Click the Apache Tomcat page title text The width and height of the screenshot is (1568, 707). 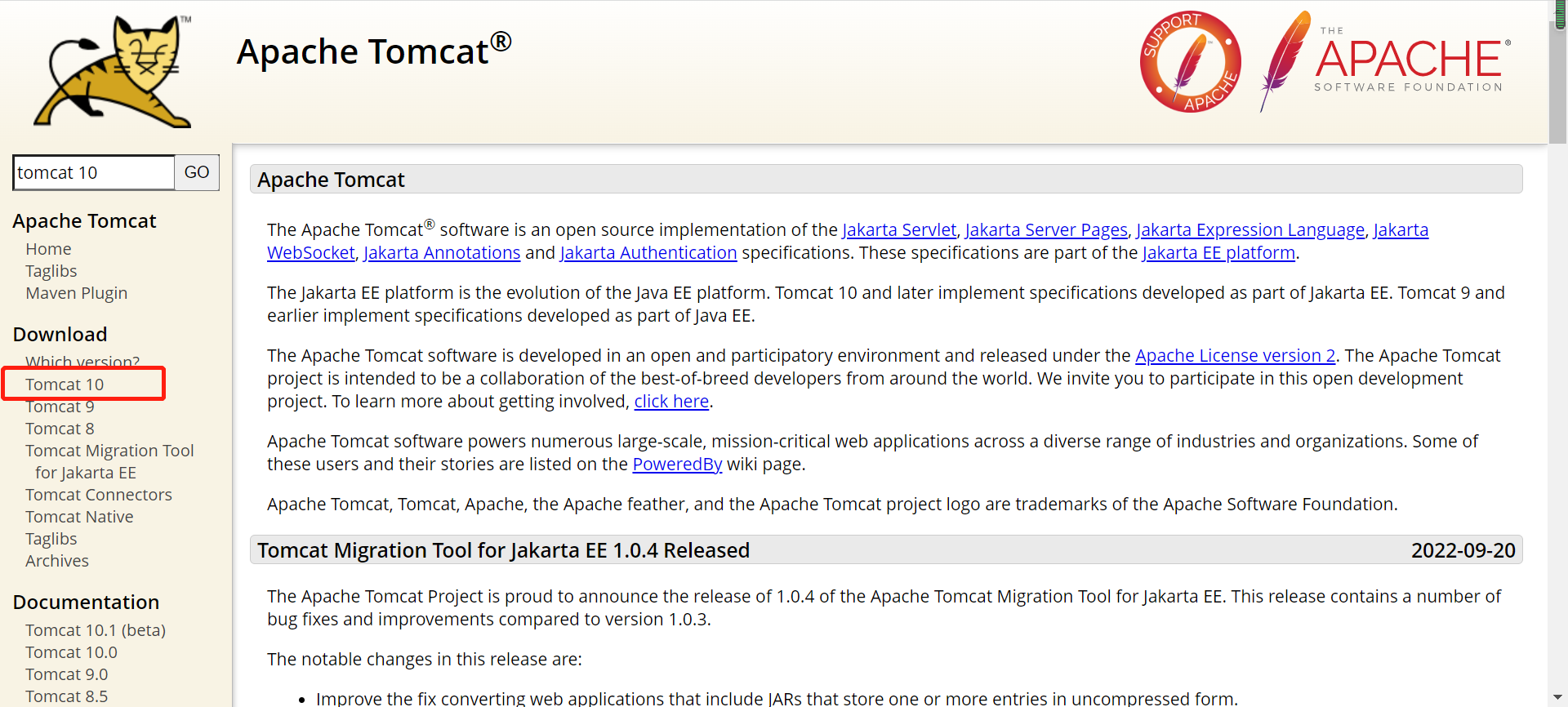pyautogui.click(x=374, y=50)
